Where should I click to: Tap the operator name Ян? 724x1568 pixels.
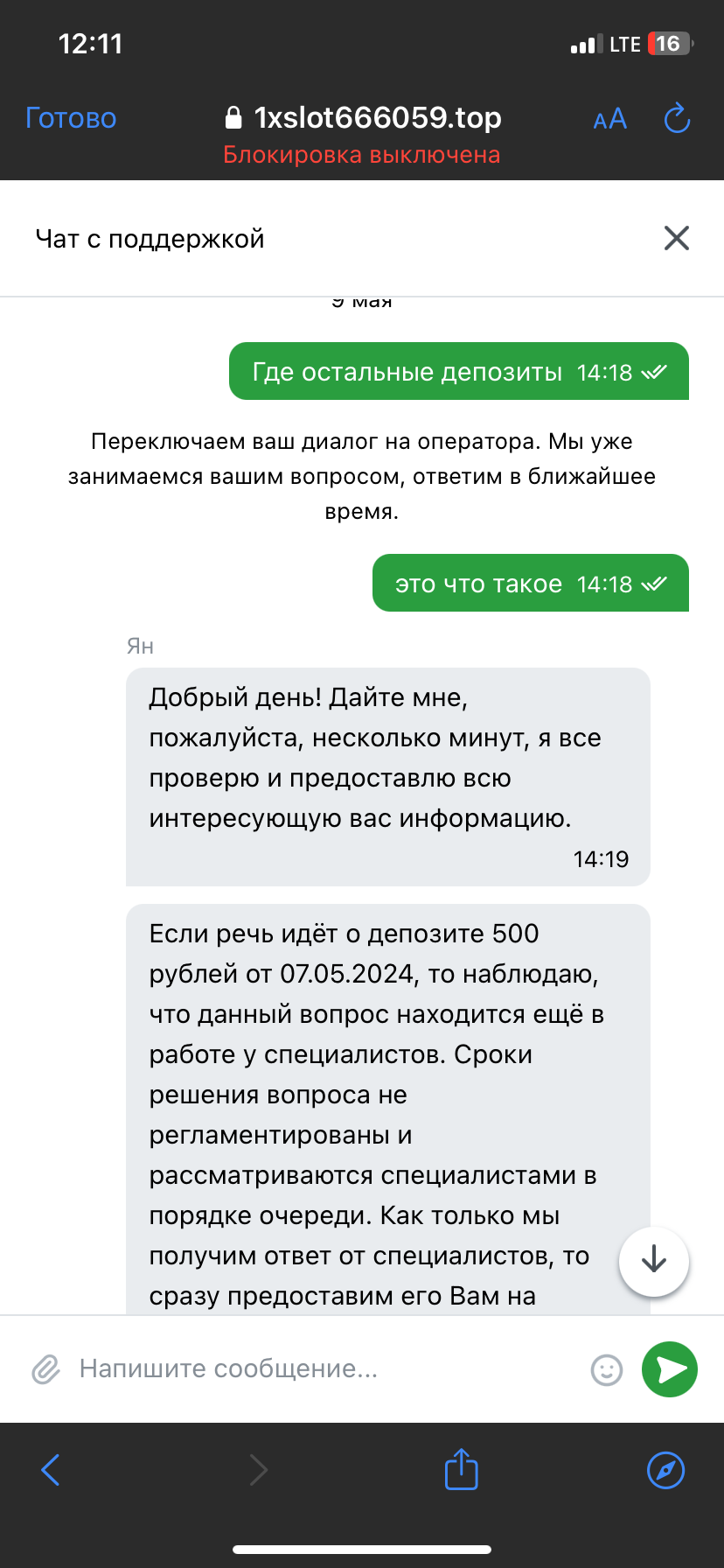point(140,647)
